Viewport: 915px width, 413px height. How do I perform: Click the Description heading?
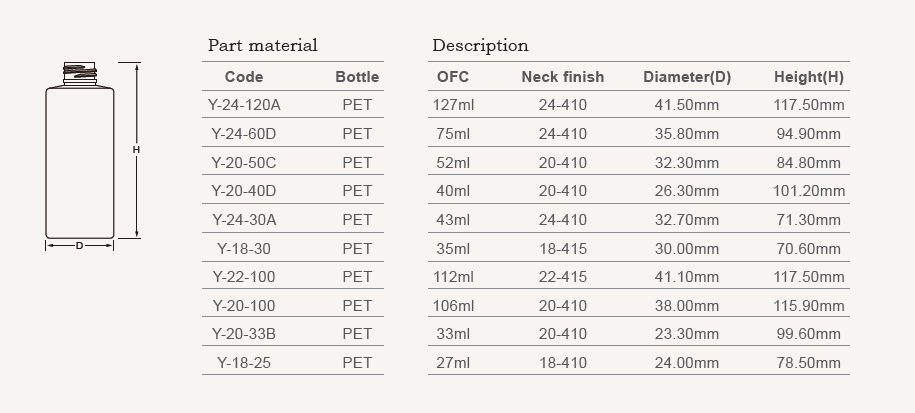[x=480, y=46]
